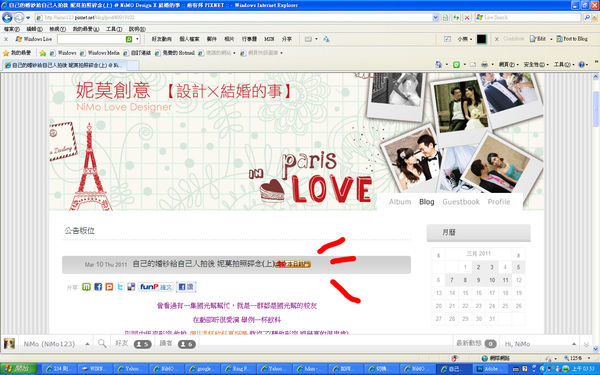Click the Windows Live toolbar logo

tap(34, 39)
